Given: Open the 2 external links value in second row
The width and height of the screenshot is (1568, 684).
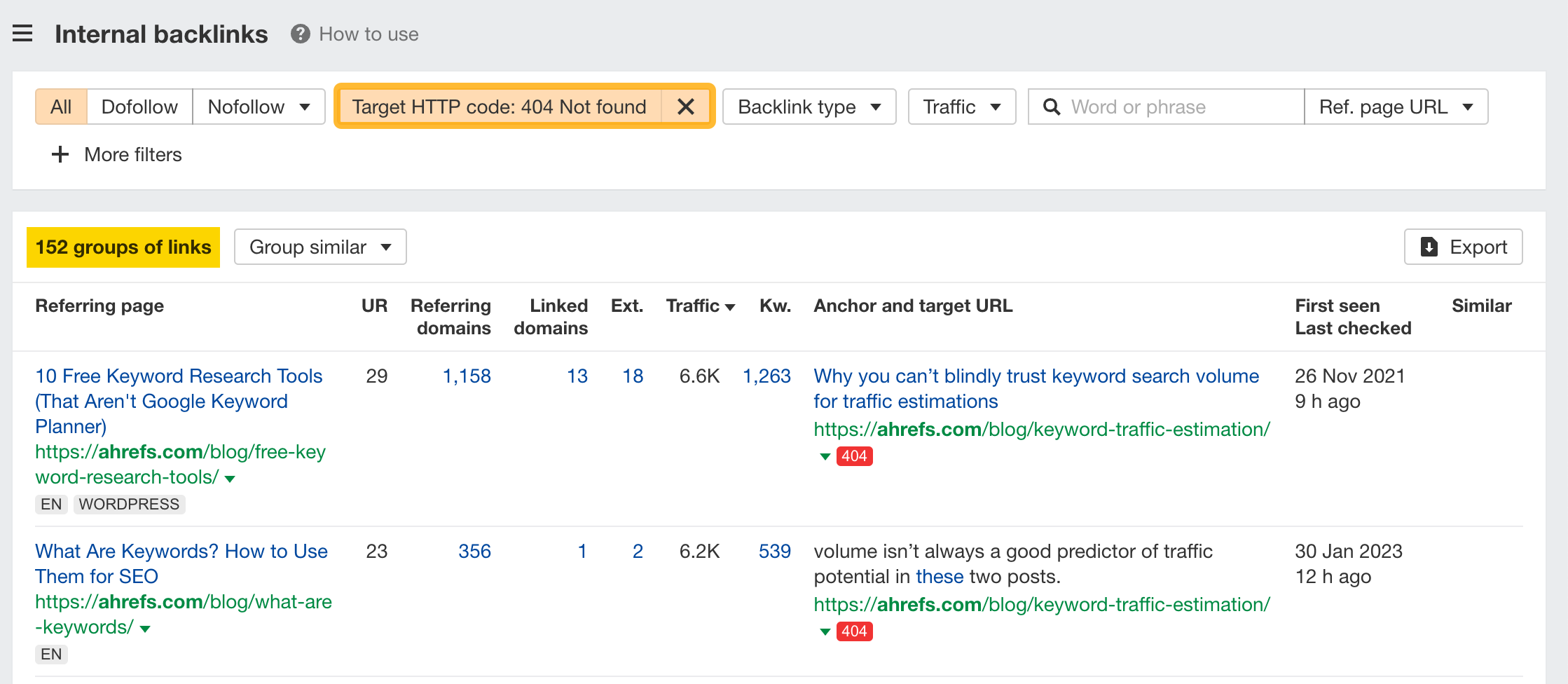Looking at the screenshot, I should click(x=638, y=551).
